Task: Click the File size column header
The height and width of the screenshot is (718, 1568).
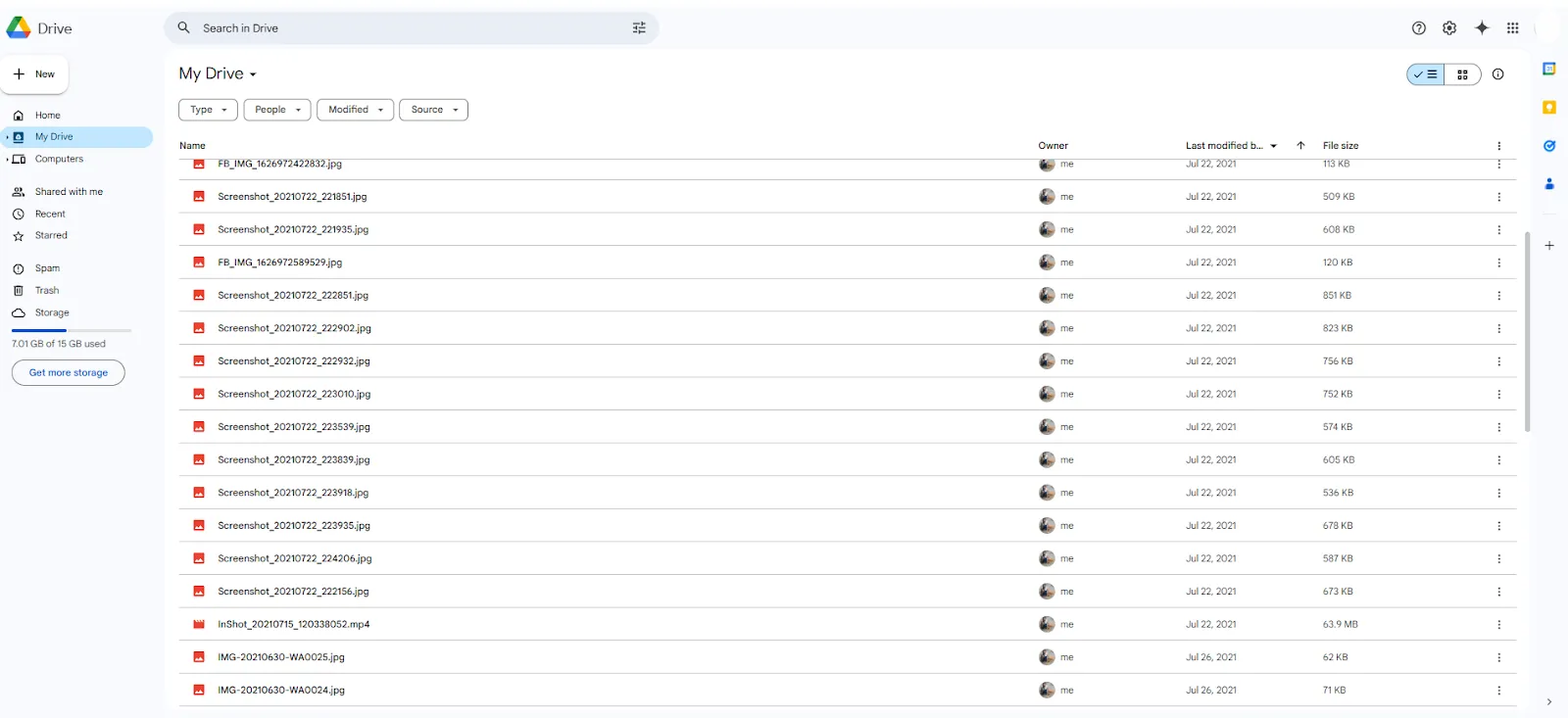Action: point(1341,146)
